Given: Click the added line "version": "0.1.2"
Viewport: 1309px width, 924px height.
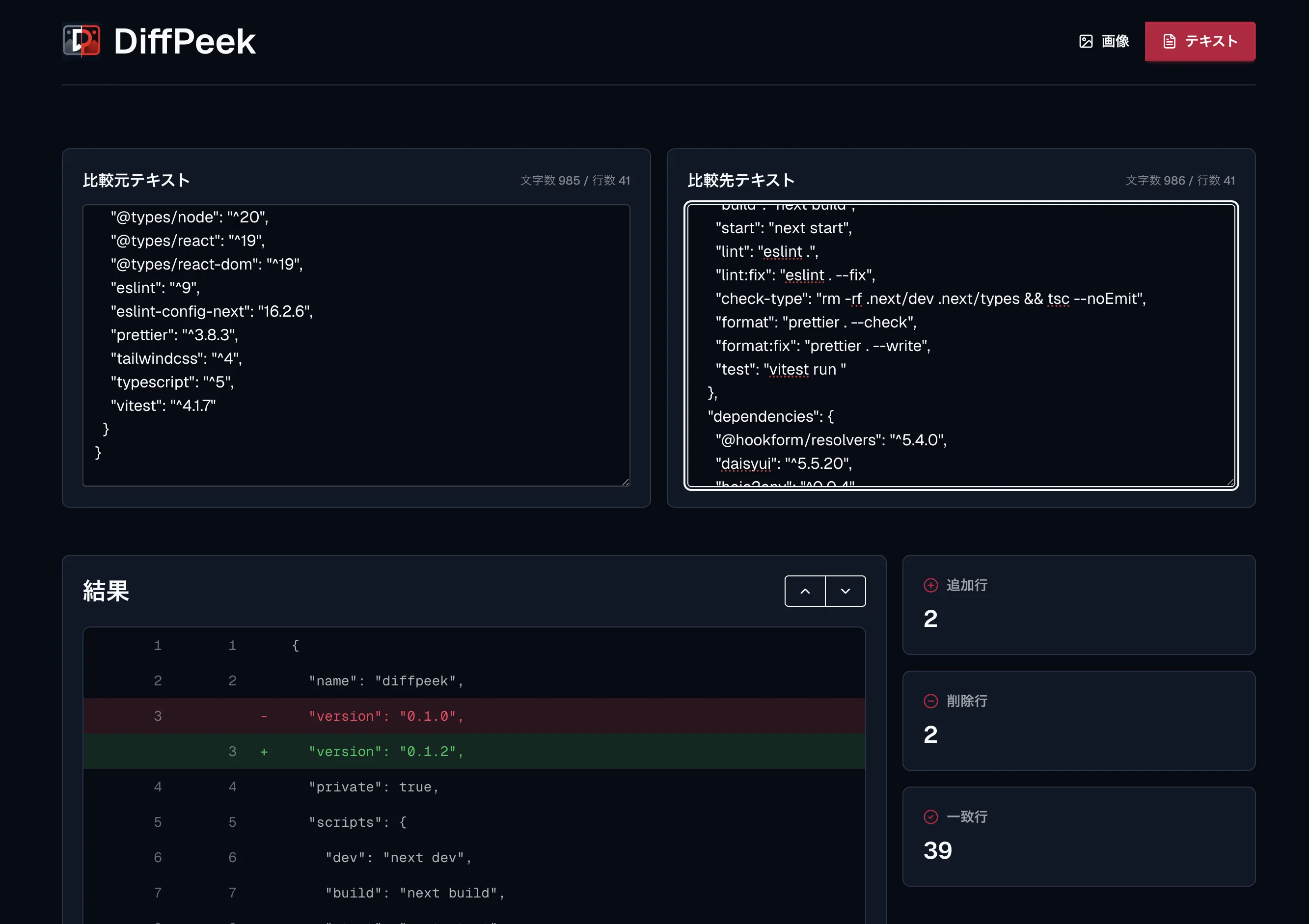Looking at the screenshot, I should click(474, 751).
